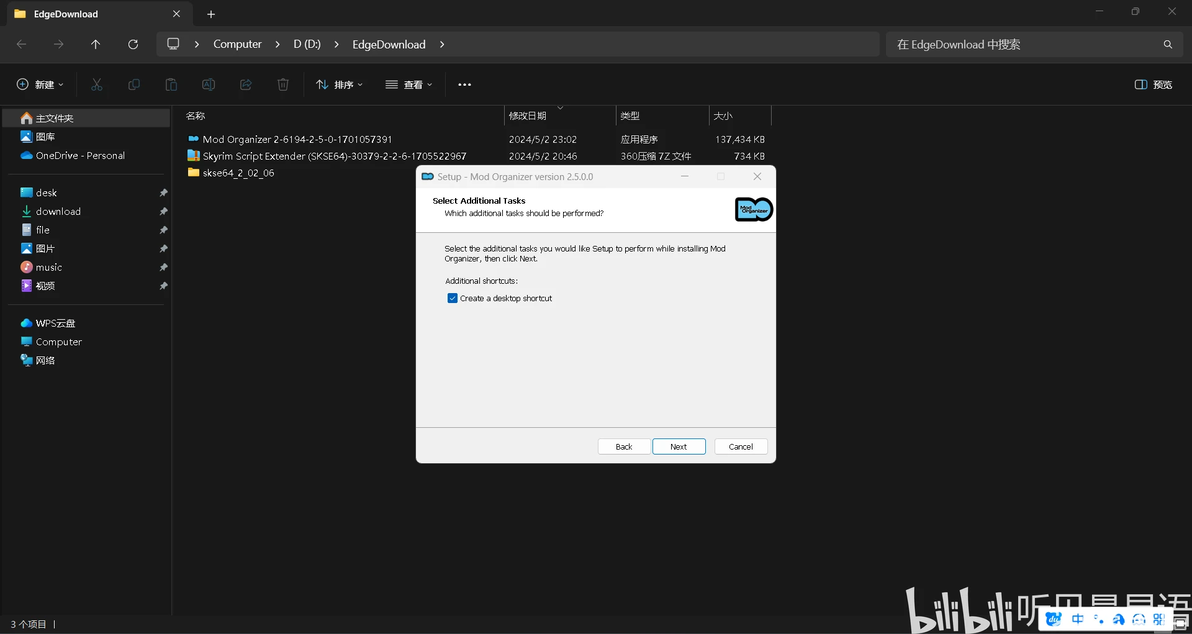Viewport: 1192px width, 634px height.
Task: Toggle the 预览 preview pane button
Action: (x=1153, y=84)
